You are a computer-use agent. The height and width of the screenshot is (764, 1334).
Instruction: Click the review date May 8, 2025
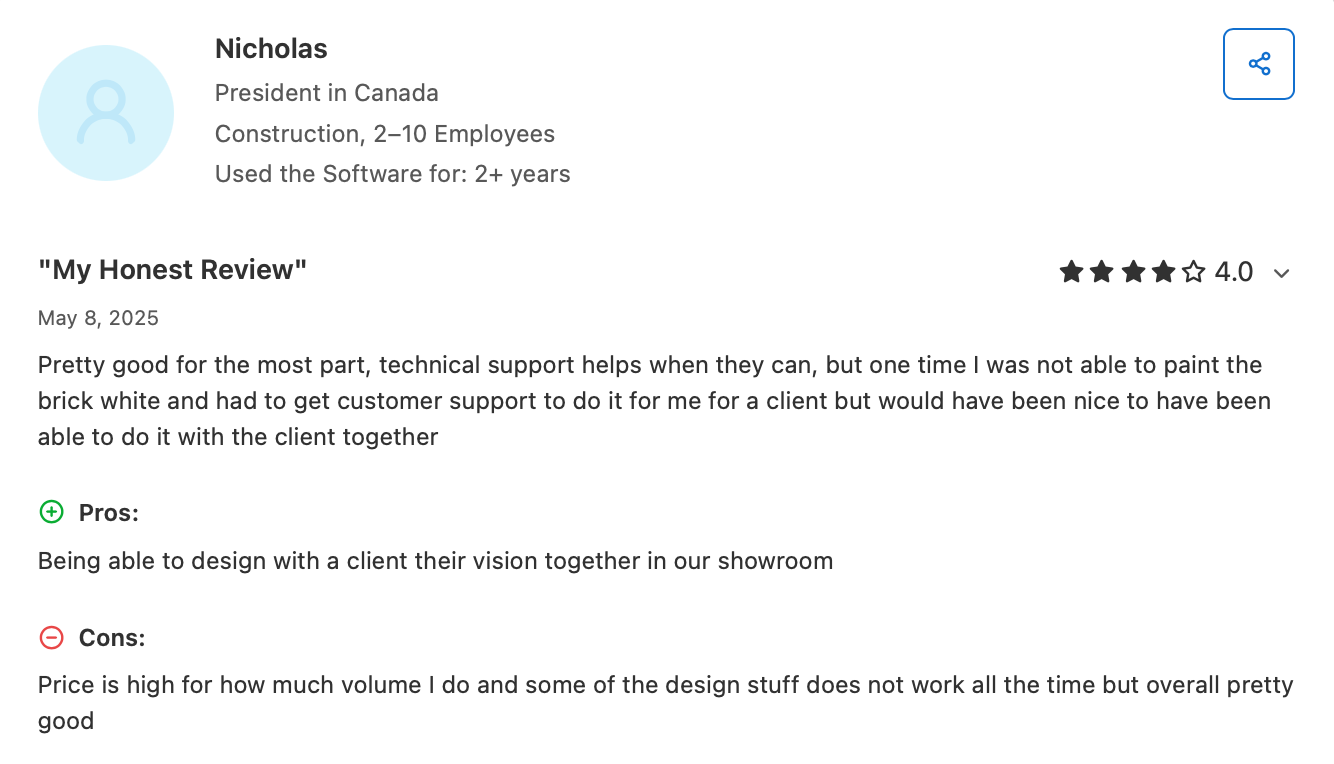97,318
